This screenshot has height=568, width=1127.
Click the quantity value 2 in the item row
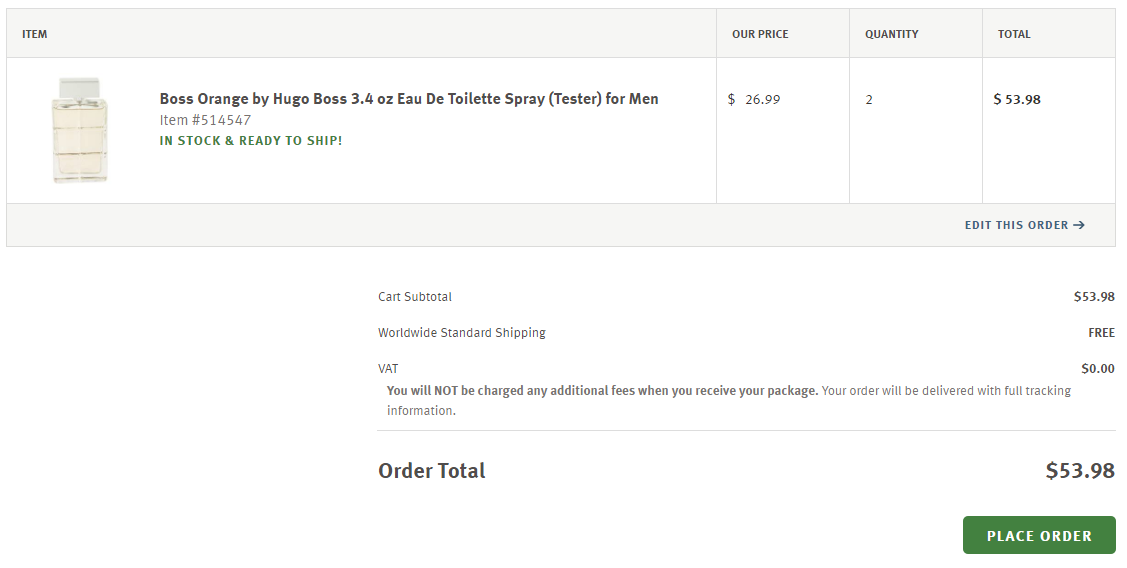[x=869, y=100]
